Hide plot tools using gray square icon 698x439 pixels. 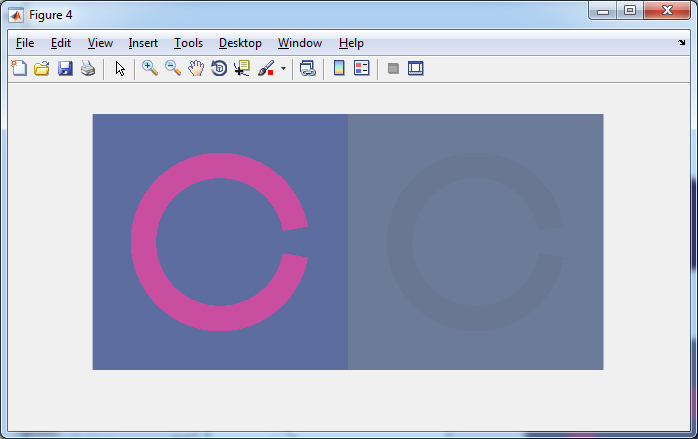(x=393, y=69)
